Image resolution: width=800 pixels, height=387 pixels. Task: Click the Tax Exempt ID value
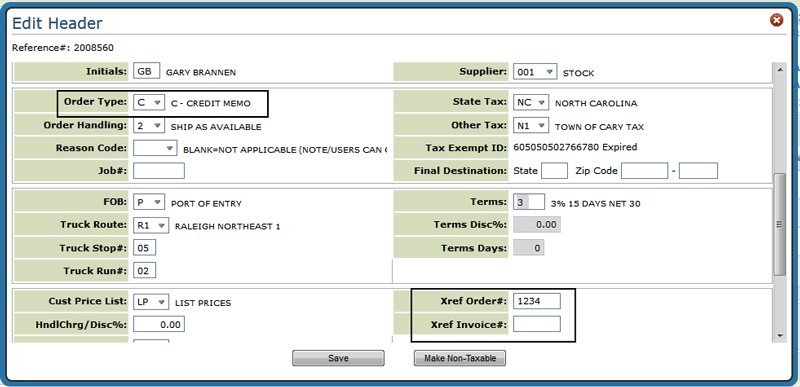[x=575, y=147]
